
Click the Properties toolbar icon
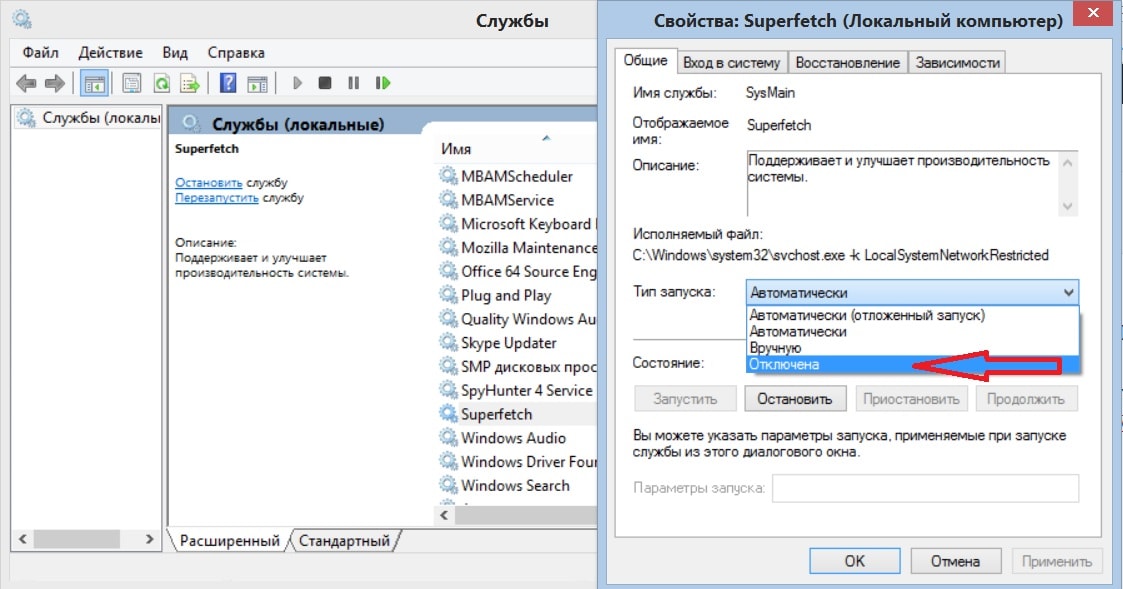point(132,83)
